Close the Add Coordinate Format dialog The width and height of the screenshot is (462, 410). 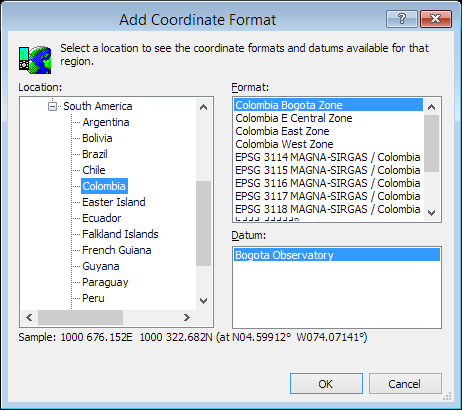click(436, 19)
